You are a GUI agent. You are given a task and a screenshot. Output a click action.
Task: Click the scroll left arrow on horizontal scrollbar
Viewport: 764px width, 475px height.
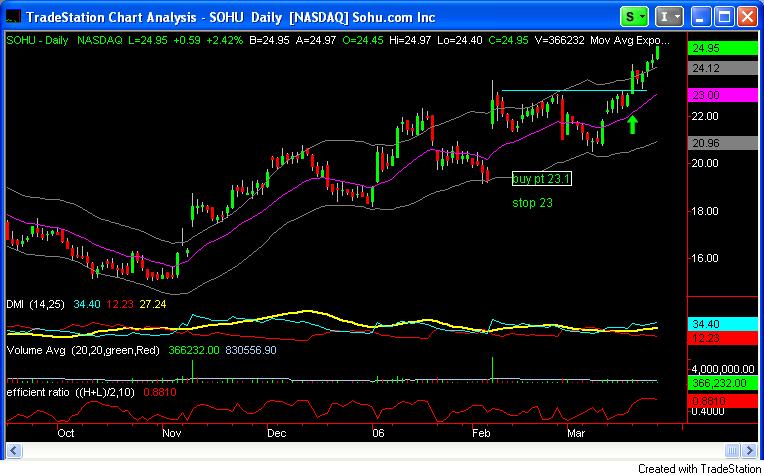[13, 449]
